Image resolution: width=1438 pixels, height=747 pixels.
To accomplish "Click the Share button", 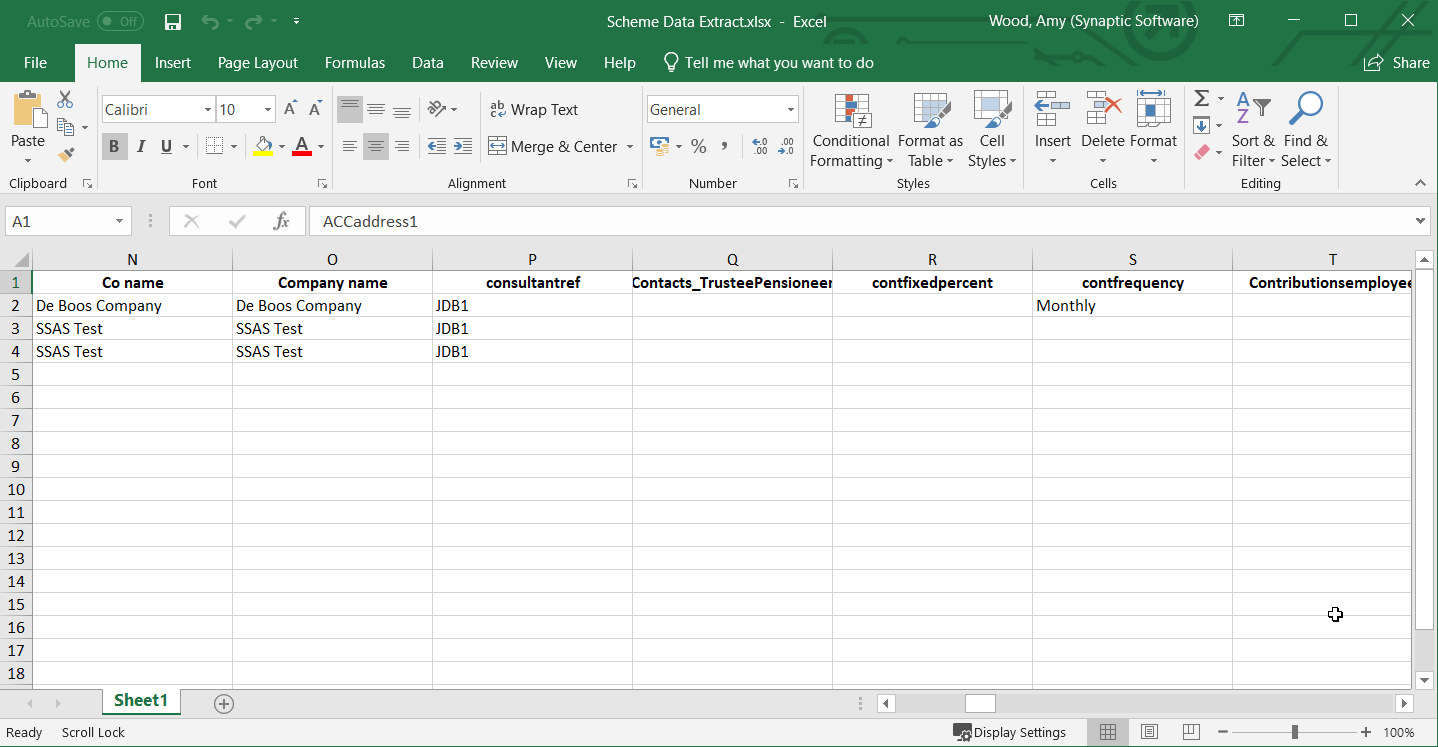I will [1397, 63].
